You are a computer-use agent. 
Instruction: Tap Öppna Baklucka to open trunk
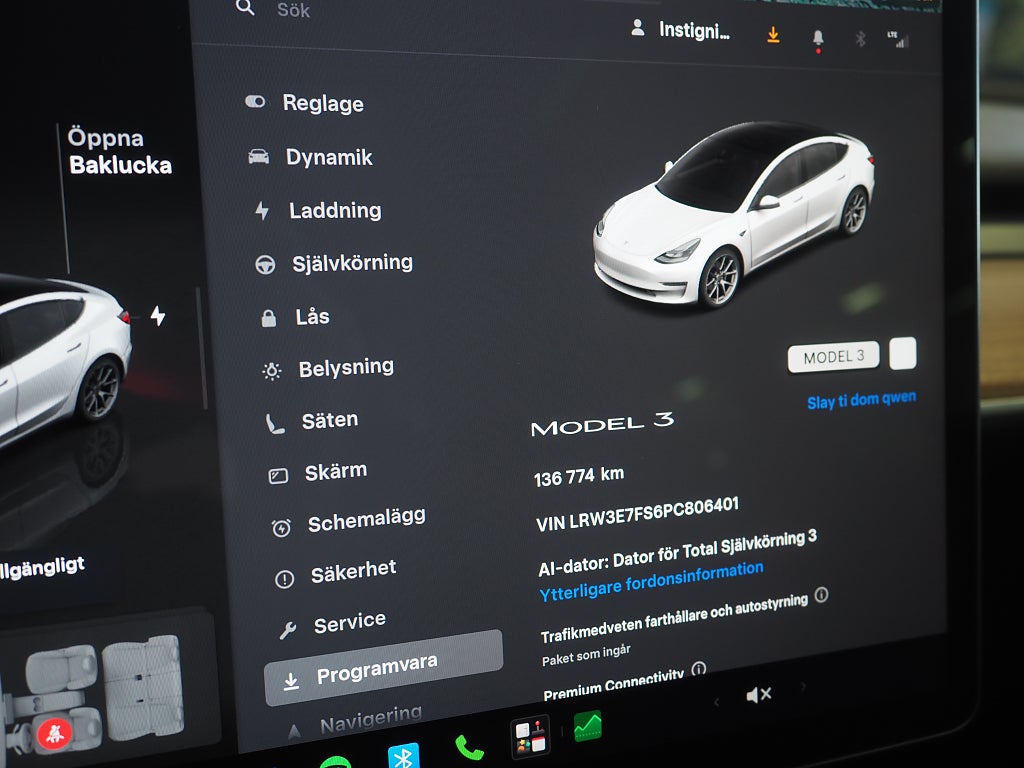click(120, 152)
